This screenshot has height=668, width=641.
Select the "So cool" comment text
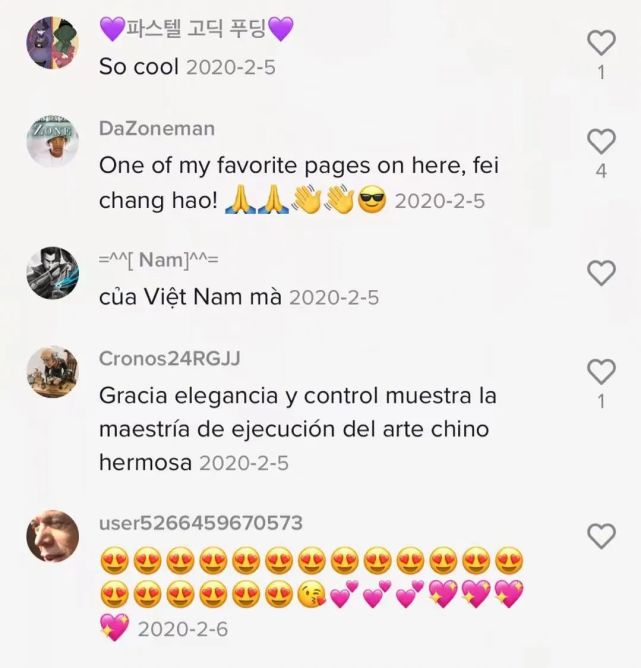[138, 67]
